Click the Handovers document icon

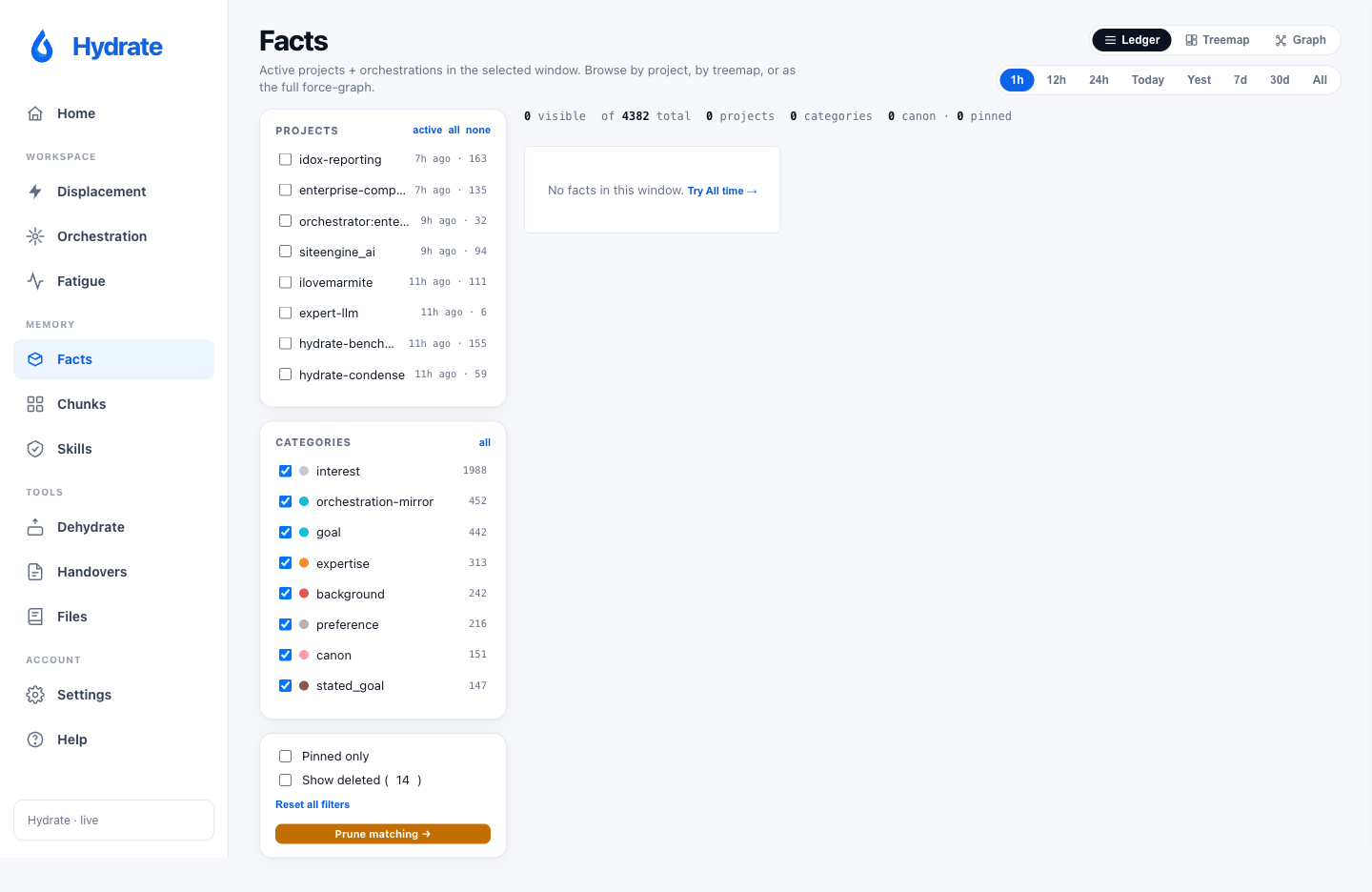click(35, 572)
